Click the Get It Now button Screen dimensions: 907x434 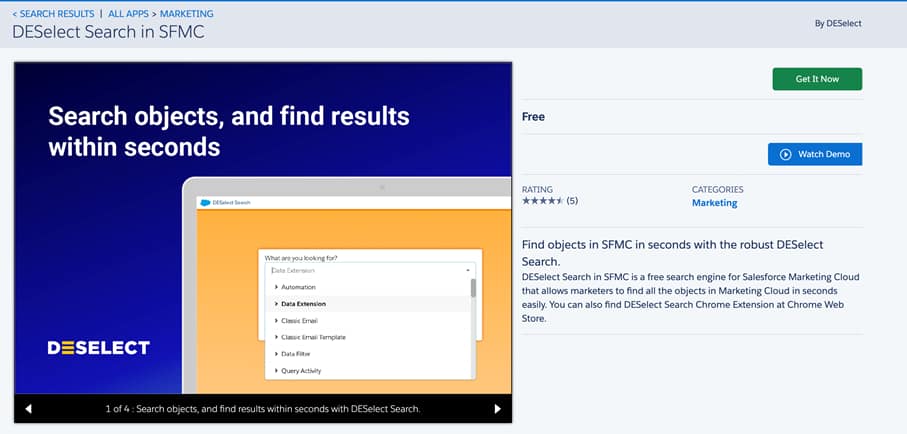(x=817, y=79)
